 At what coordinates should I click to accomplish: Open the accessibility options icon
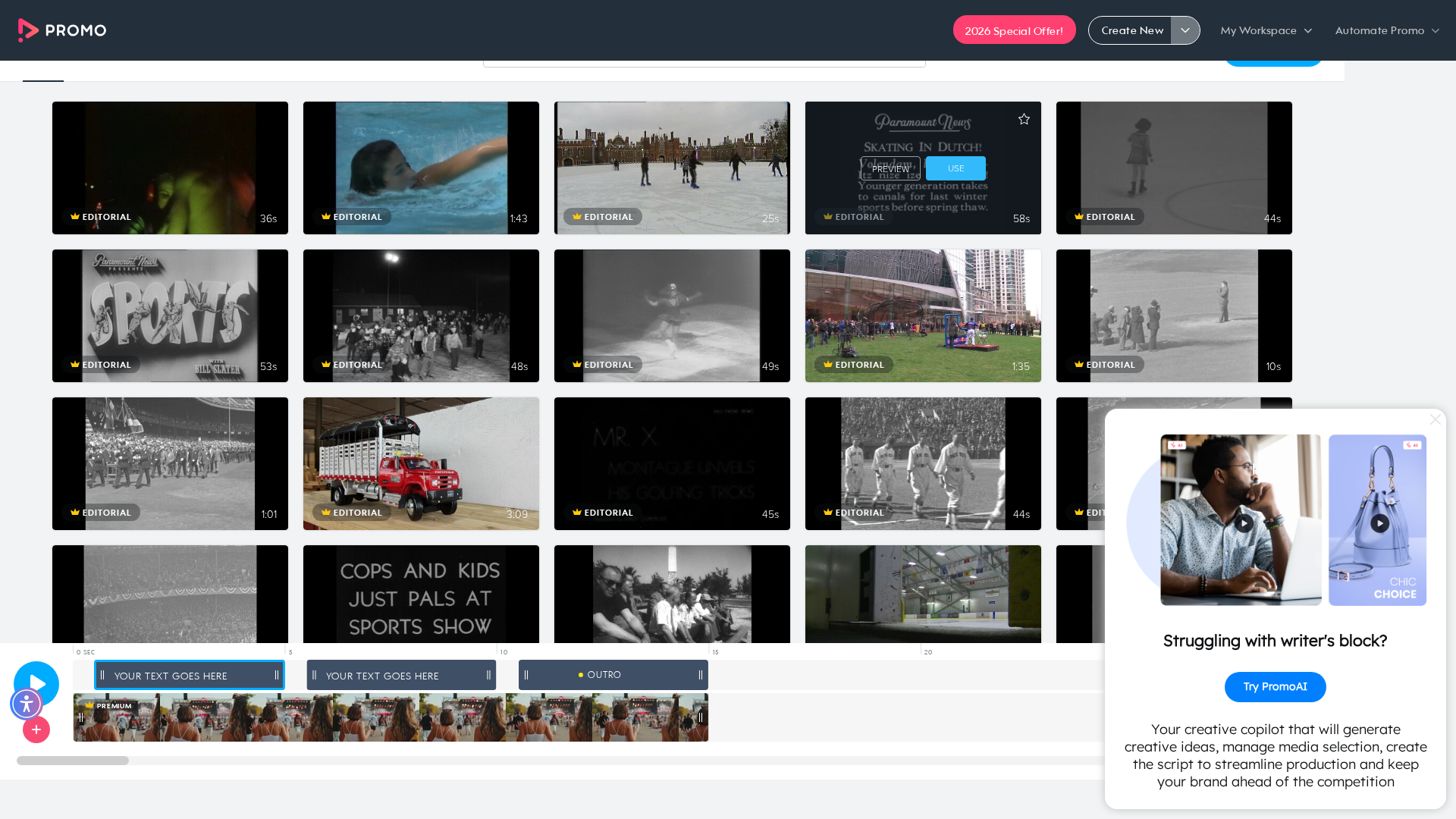coord(27,704)
